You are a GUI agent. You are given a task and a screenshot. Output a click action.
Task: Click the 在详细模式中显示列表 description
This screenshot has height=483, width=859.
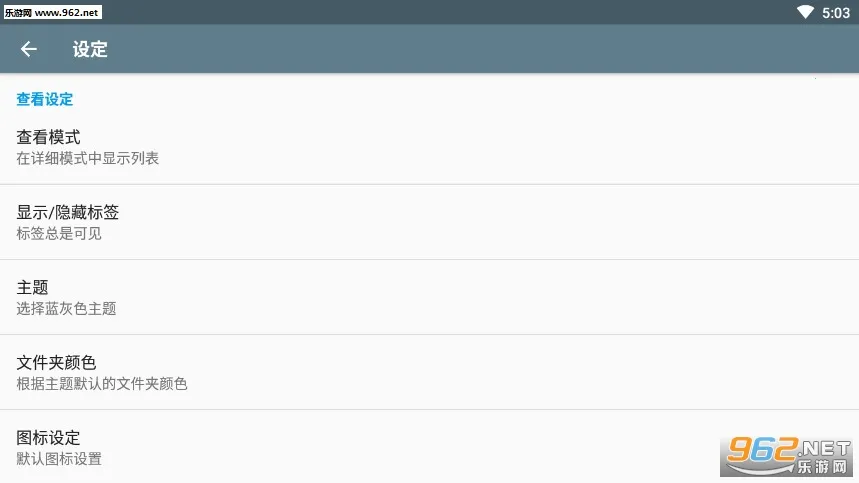88,158
